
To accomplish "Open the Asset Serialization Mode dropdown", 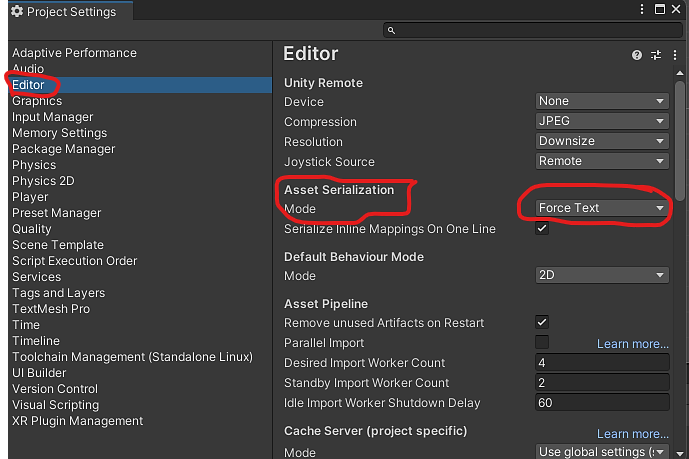I will tap(602, 208).
